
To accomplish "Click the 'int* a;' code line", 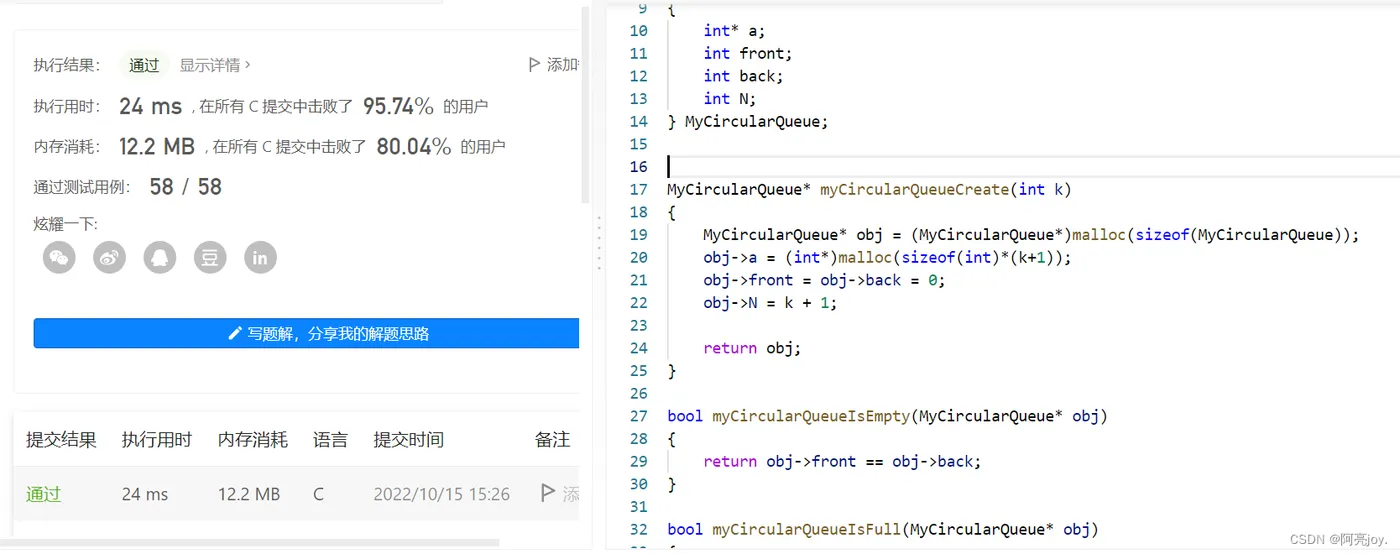I will (734, 31).
